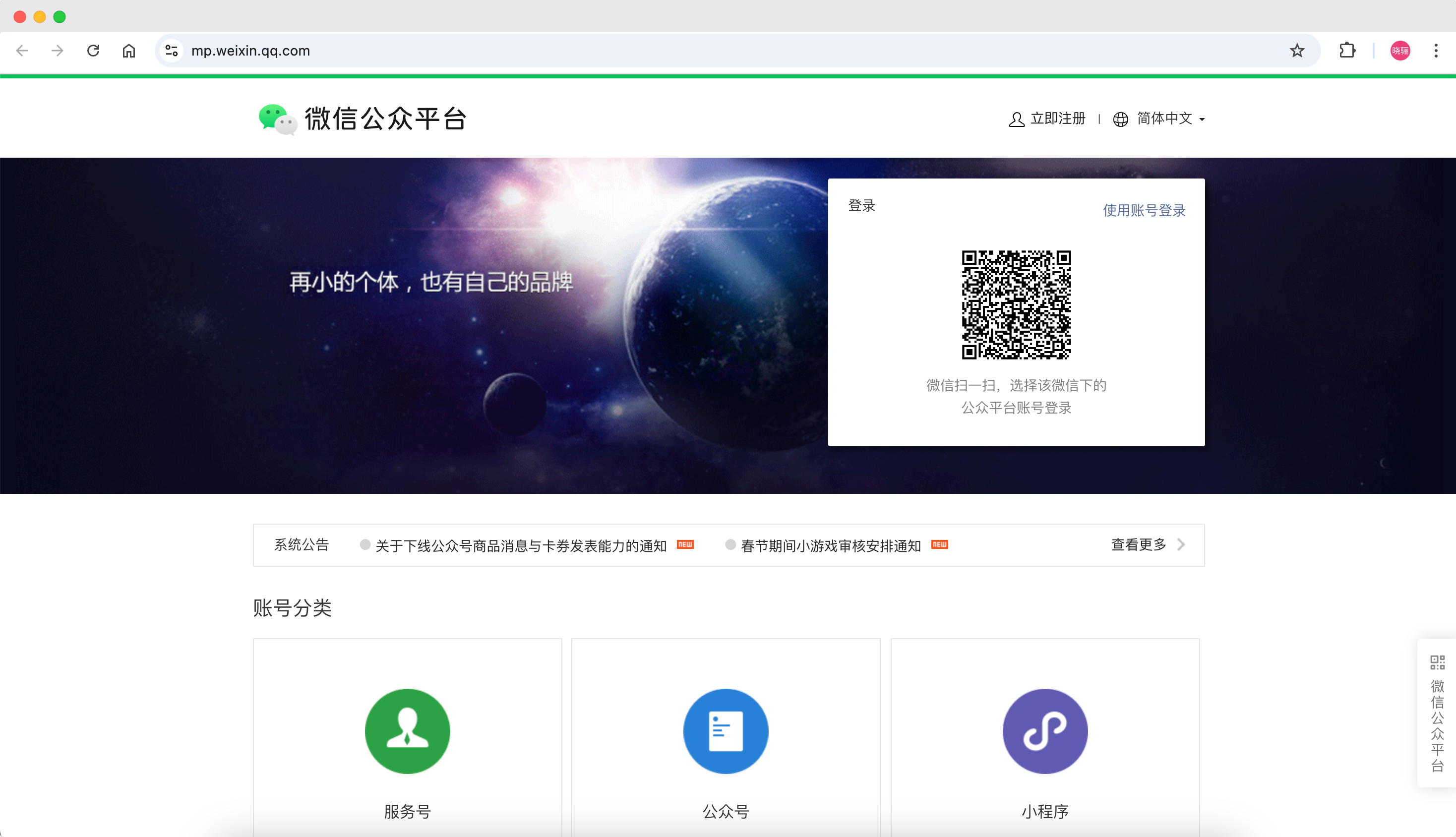Image resolution: width=1456 pixels, height=837 pixels.
Task: Click the 微信扫一扫 instruction text
Action: (x=1016, y=396)
